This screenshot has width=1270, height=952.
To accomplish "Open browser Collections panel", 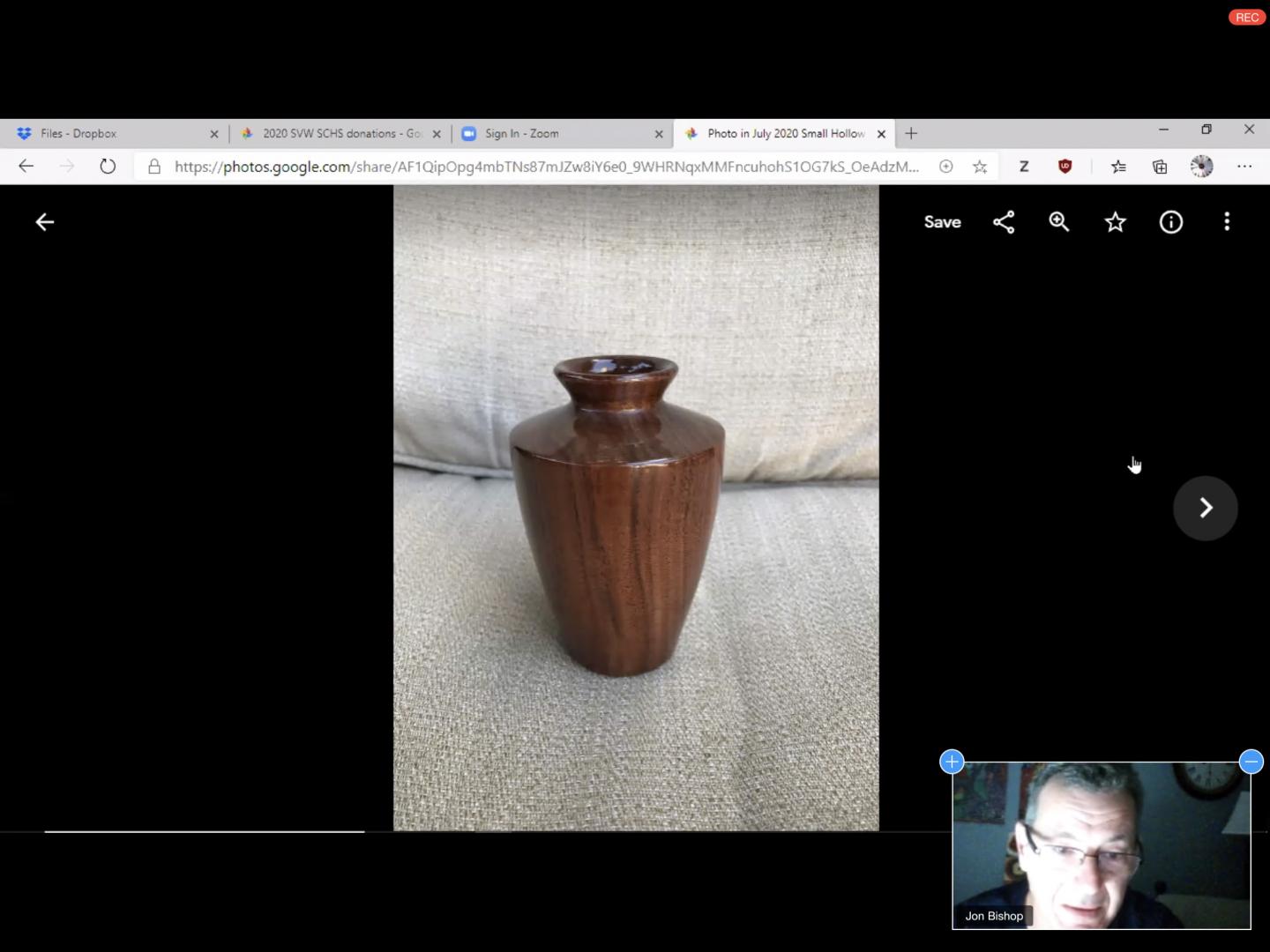I will click(x=1160, y=167).
